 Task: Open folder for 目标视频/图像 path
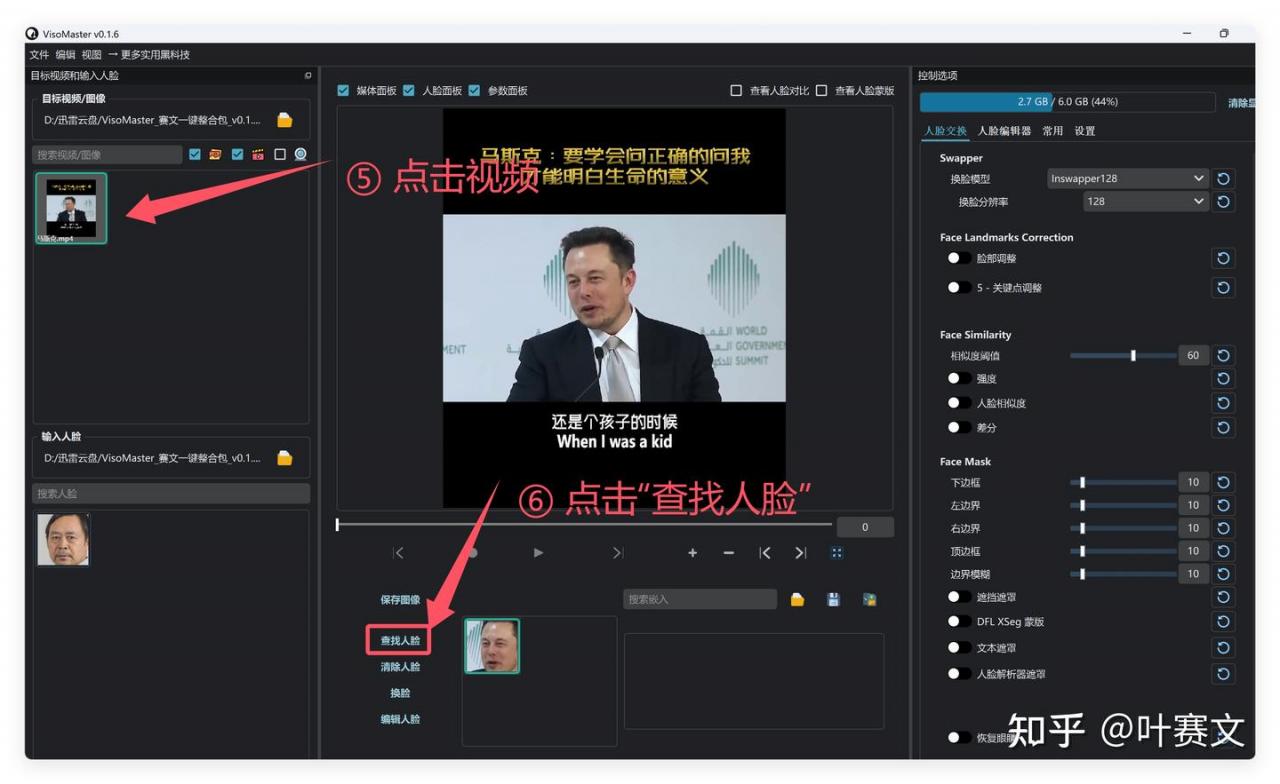click(285, 120)
